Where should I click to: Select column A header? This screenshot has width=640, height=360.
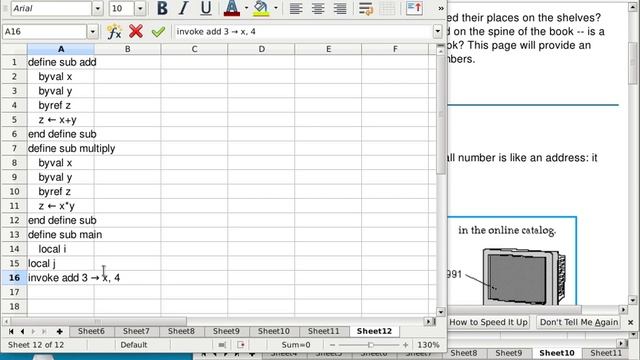pyautogui.click(x=61, y=49)
